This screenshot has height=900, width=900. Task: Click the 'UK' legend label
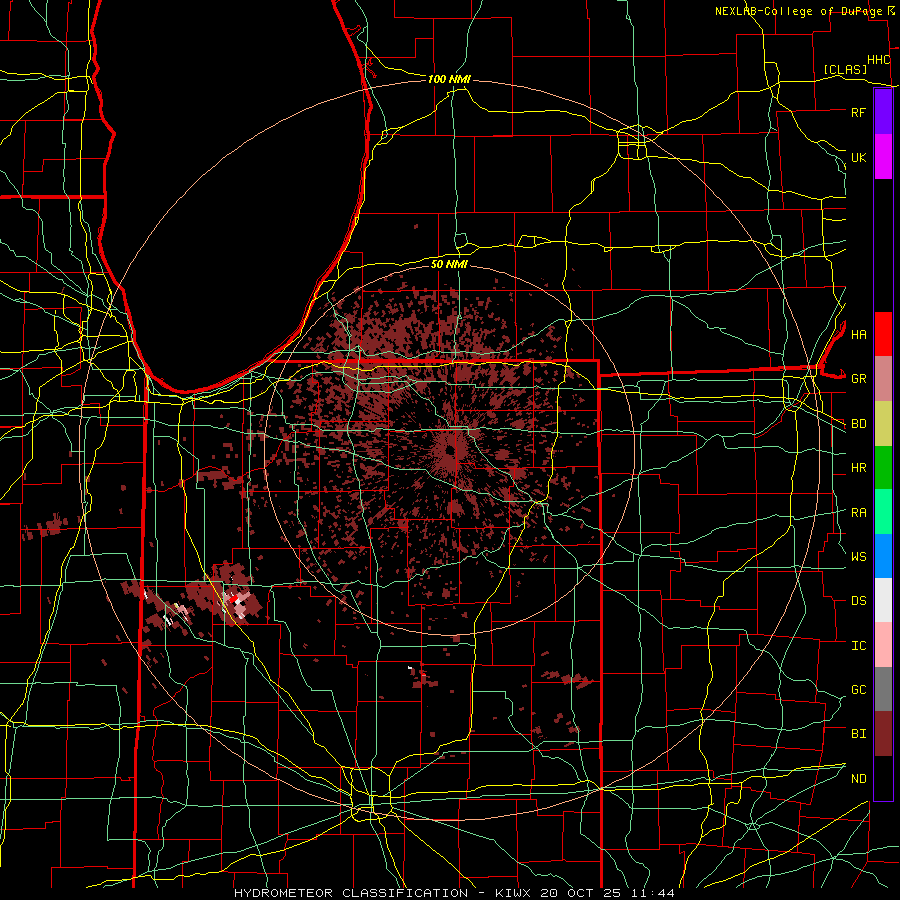coord(858,157)
